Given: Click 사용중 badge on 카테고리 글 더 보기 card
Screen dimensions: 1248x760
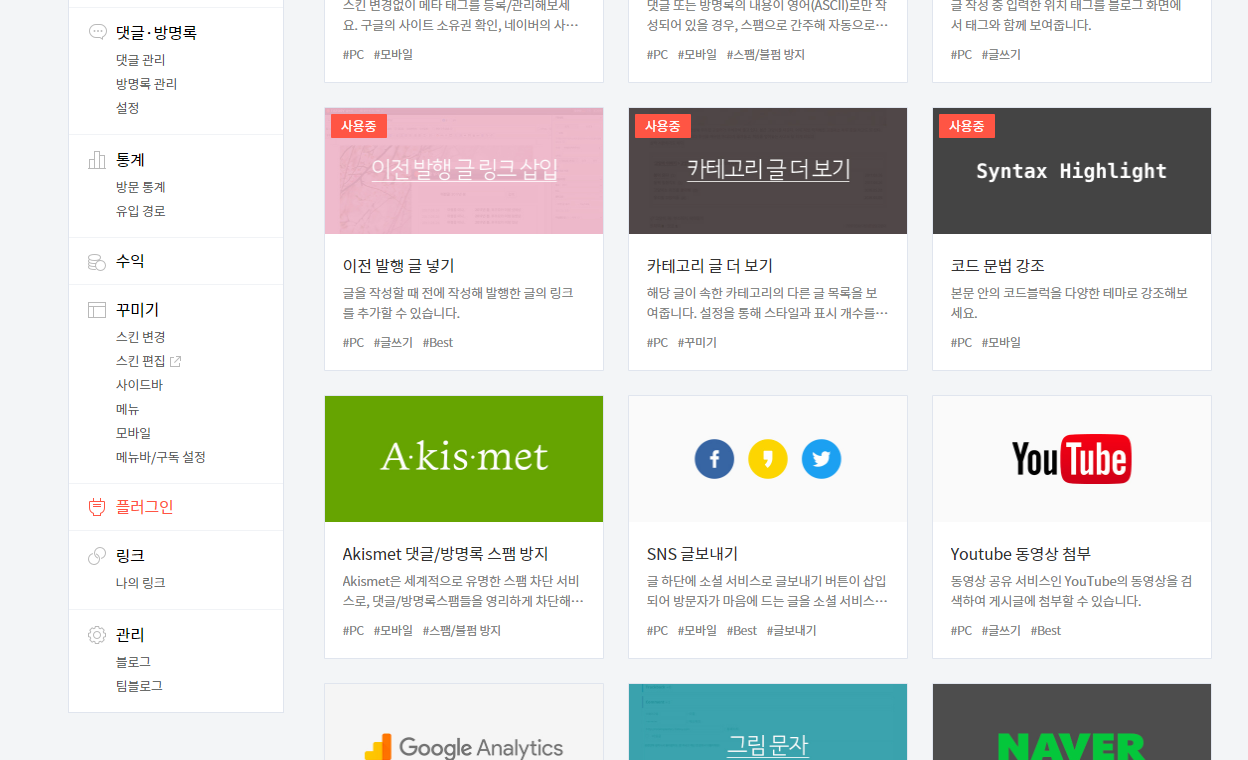Looking at the screenshot, I should pos(662,126).
